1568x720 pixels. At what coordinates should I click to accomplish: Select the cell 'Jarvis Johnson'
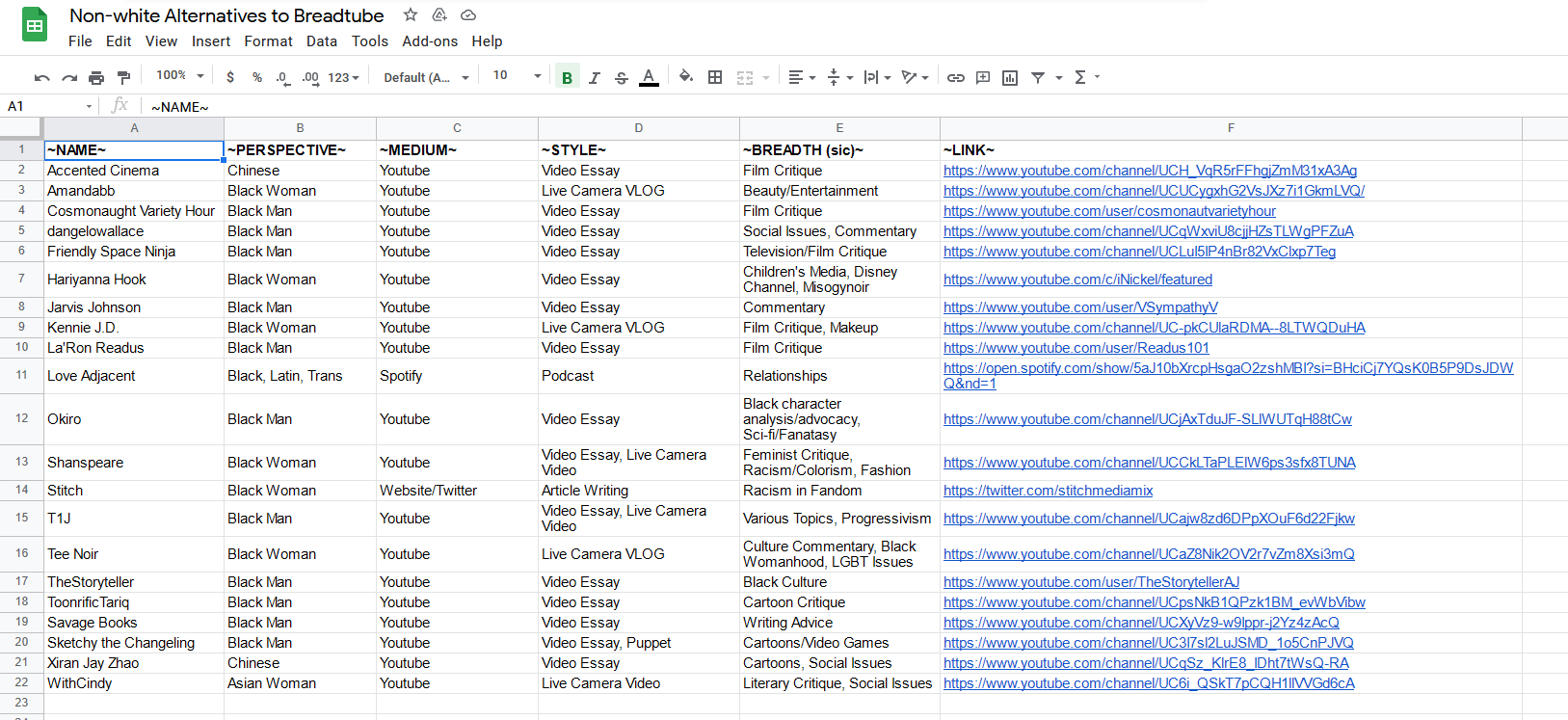pyautogui.click(x=134, y=307)
